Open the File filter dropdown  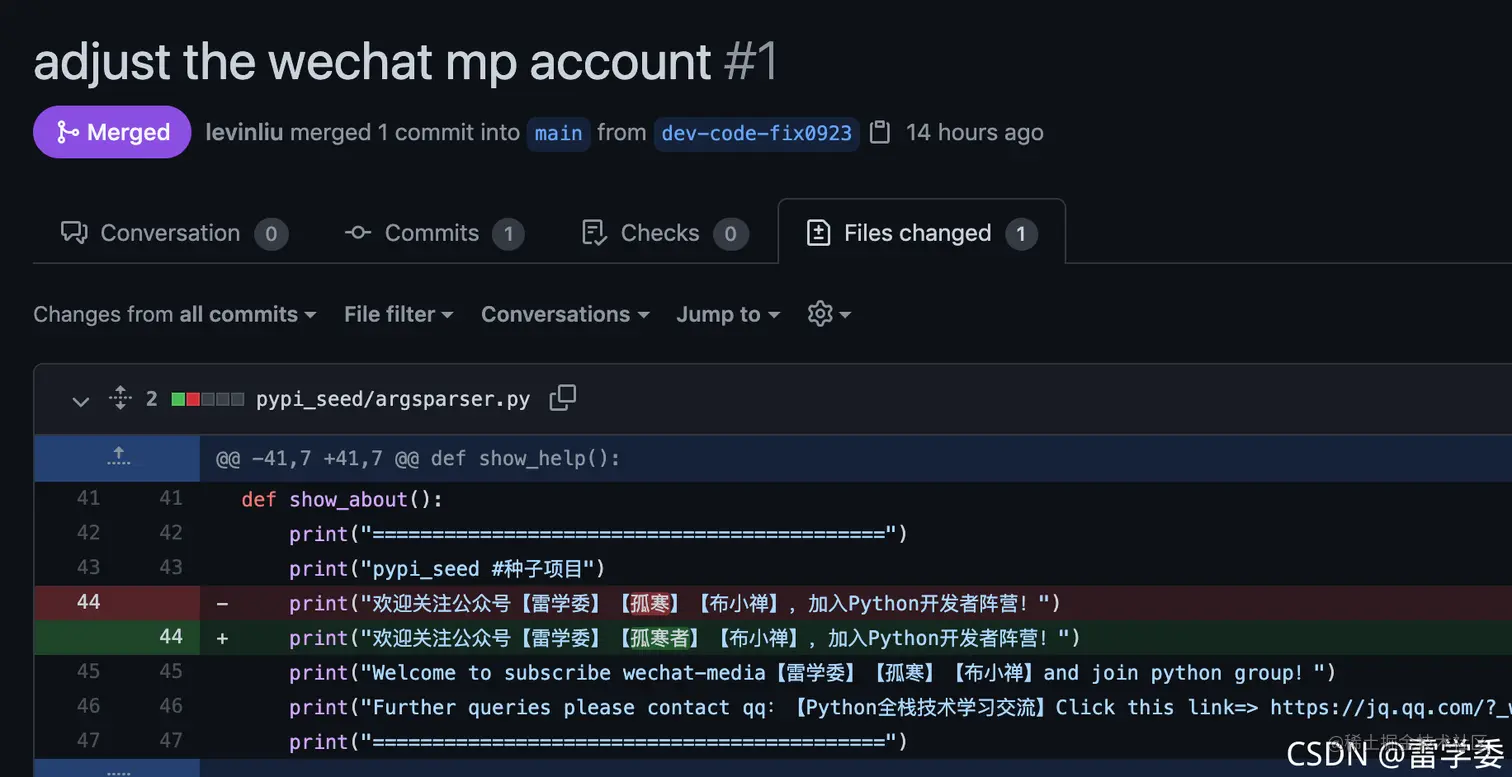pyautogui.click(x=399, y=314)
